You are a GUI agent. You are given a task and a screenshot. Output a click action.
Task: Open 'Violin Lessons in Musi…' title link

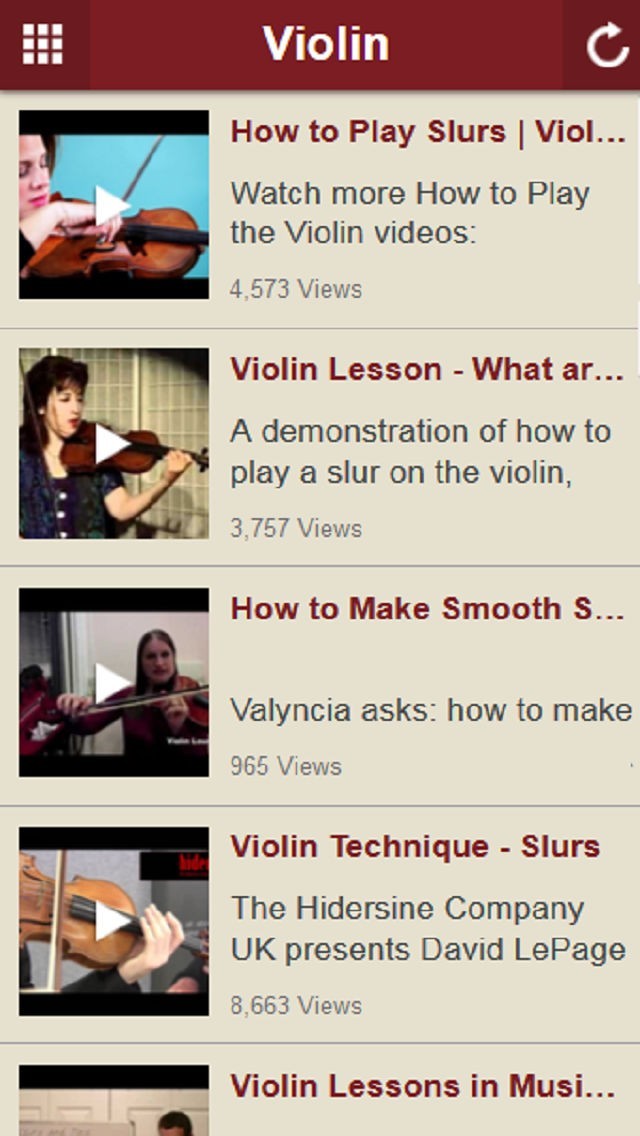click(x=422, y=1086)
